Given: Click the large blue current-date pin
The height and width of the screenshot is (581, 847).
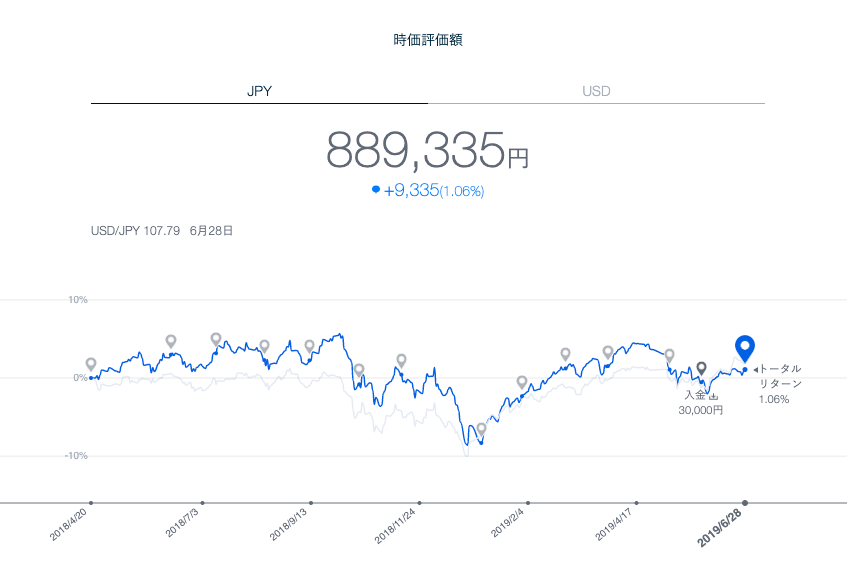Looking at the screenshot, I should 744,348.
